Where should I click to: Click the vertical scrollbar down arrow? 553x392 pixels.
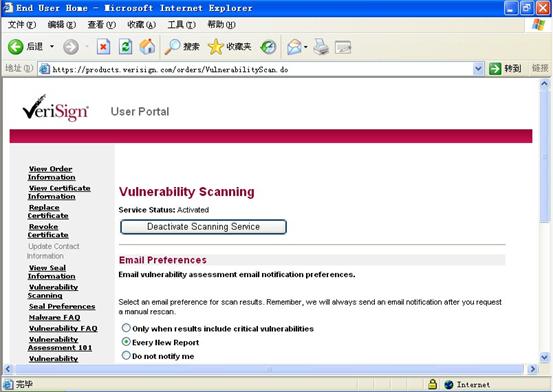(x=544, y=357)
